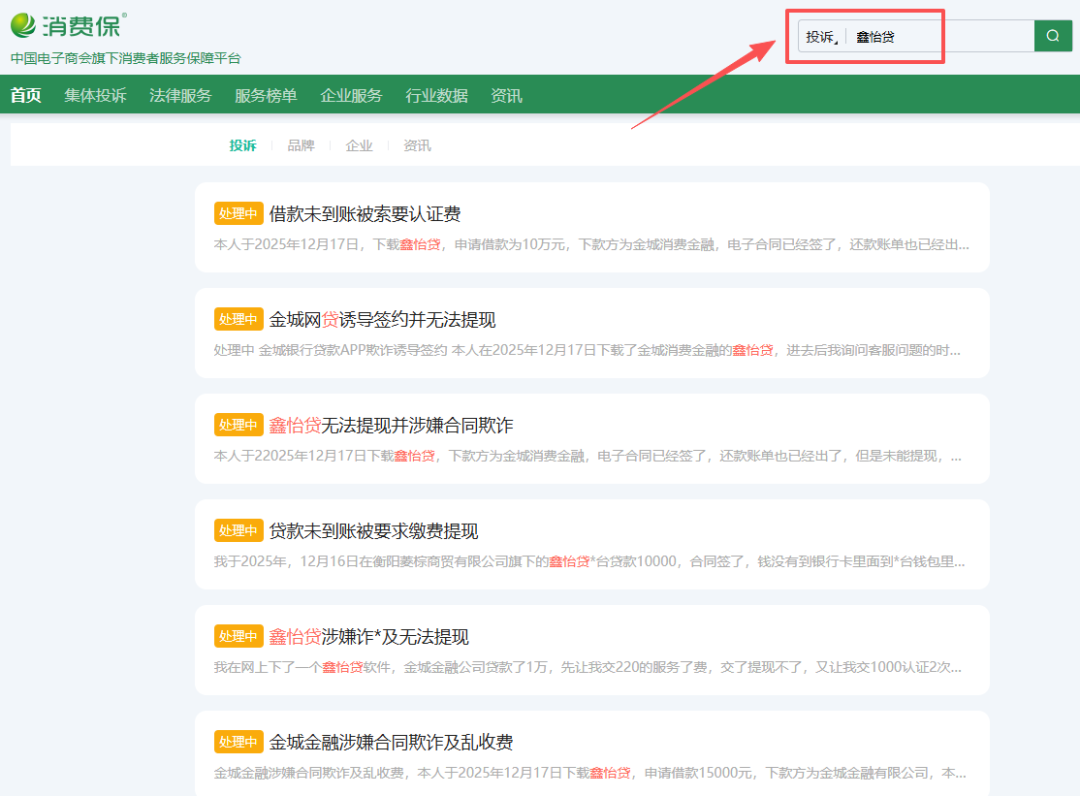Click the green search magnifier button
Screen dimensions: 1080x796
click(1052, 36)
